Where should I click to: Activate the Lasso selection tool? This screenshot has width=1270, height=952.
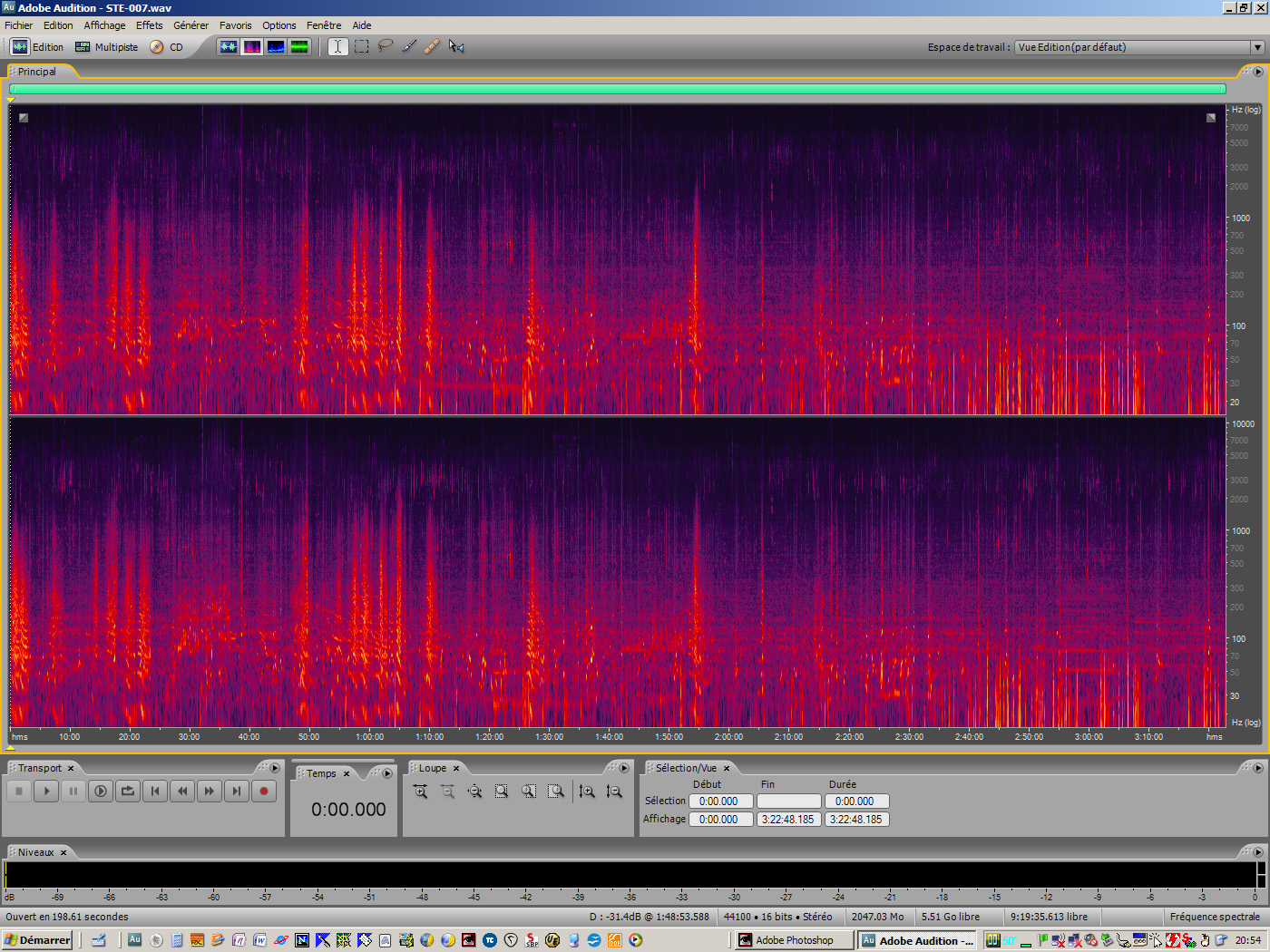point(384,46)
